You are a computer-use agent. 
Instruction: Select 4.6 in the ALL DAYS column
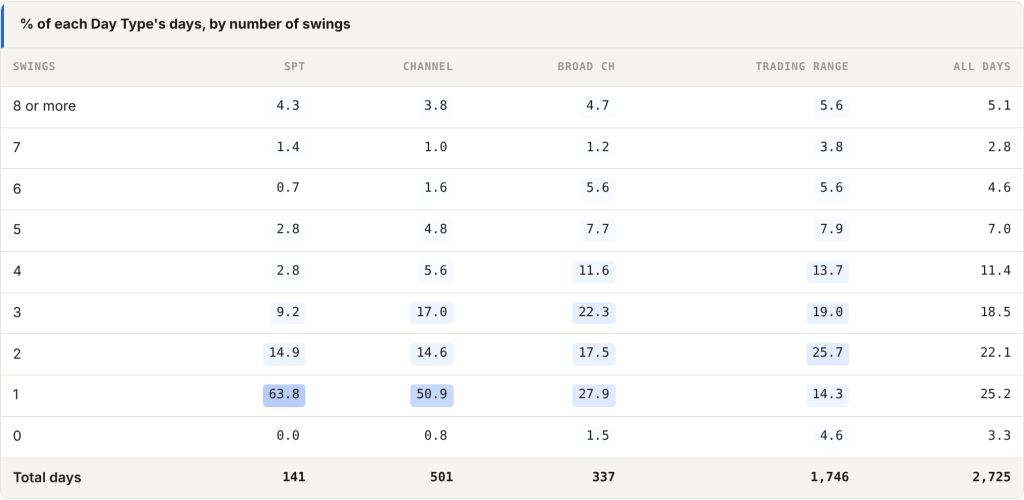pyautogui.click(x=999, y=189)
